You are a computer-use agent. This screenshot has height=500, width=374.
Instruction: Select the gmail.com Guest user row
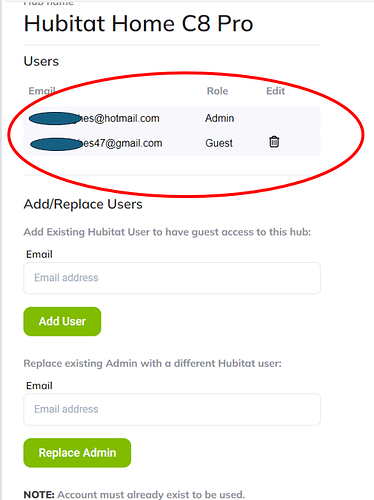[x=172, y=143]
